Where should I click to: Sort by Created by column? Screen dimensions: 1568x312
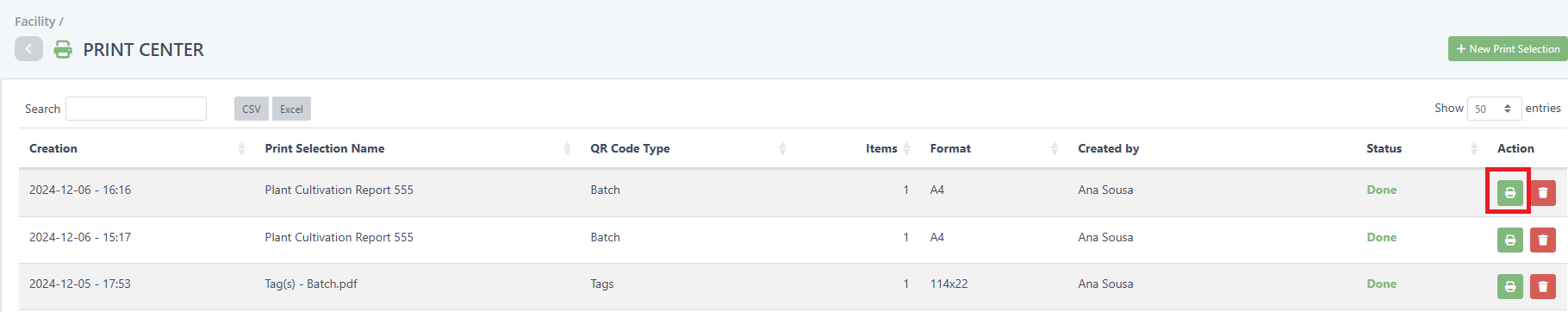pos(1211,148)
